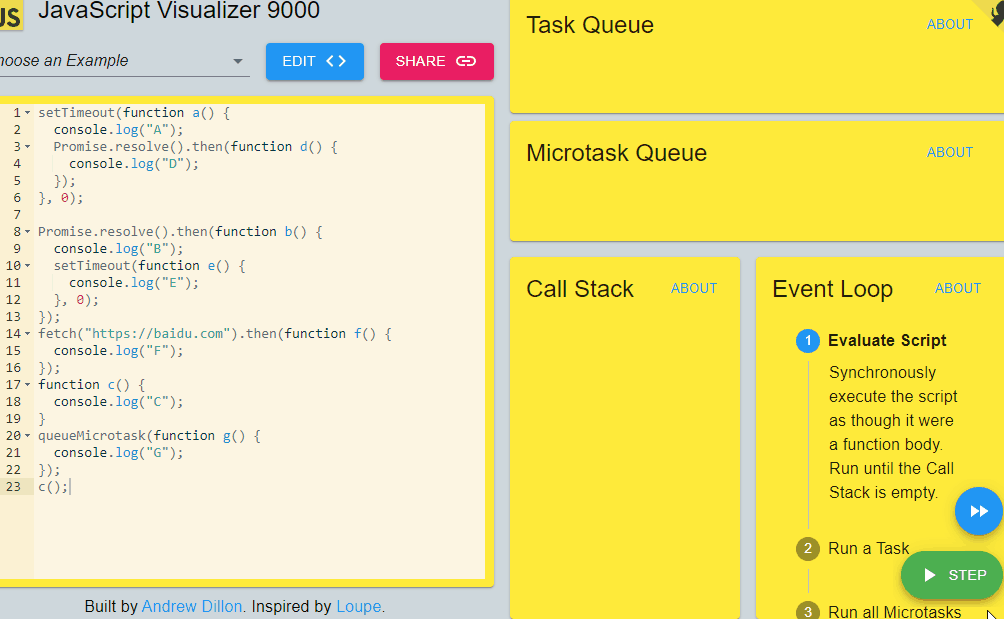Select Evaluate Script step one circle
Image resolution: width=1004 pixels, height=619 pixels.
(807, 341)
